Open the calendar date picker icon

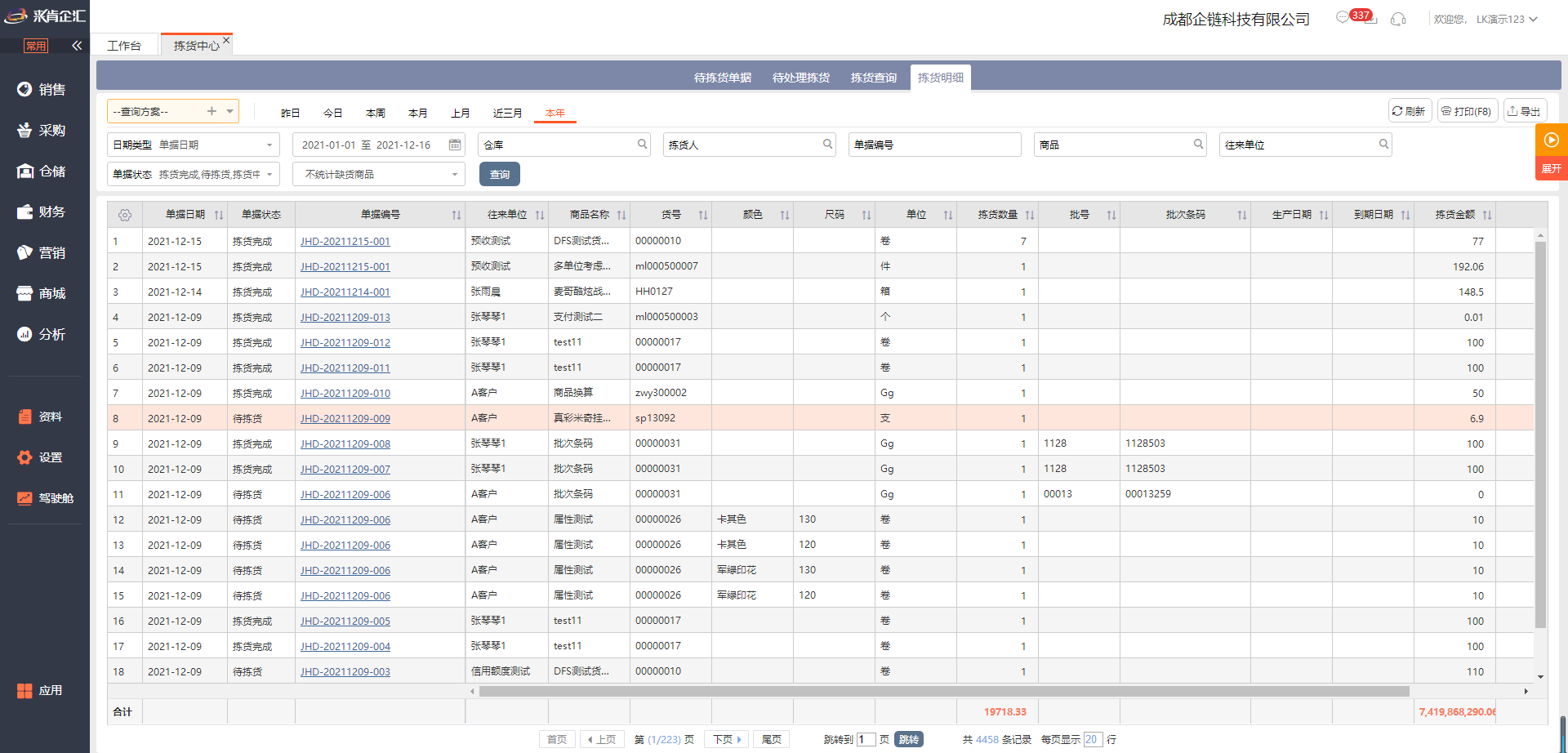point(455,145)
